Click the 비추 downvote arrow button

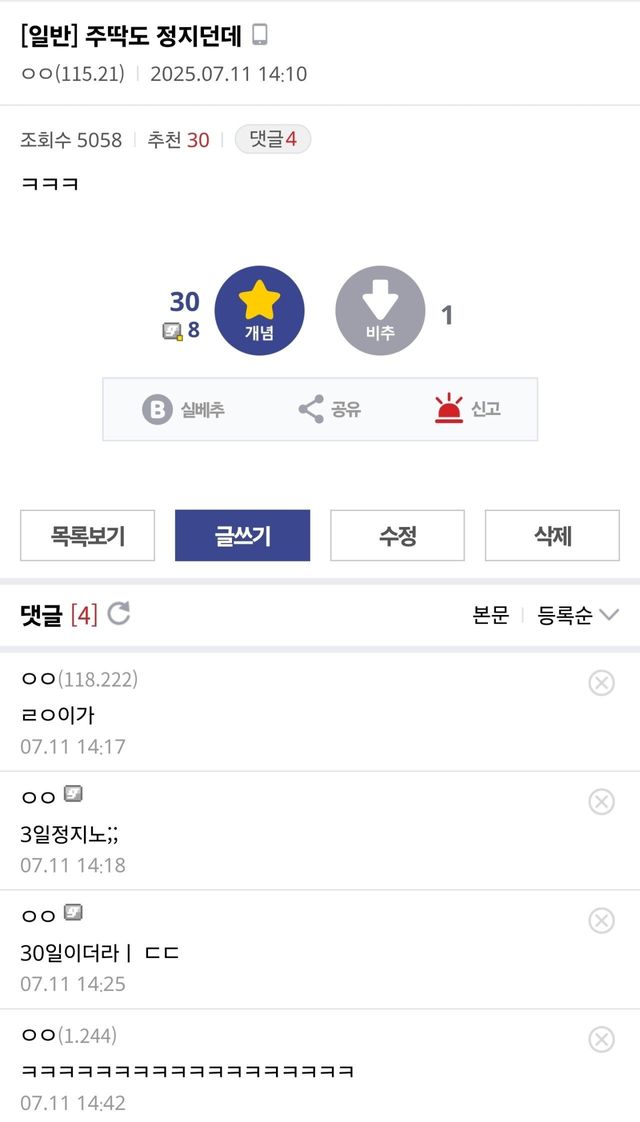(x=380, y=310)
